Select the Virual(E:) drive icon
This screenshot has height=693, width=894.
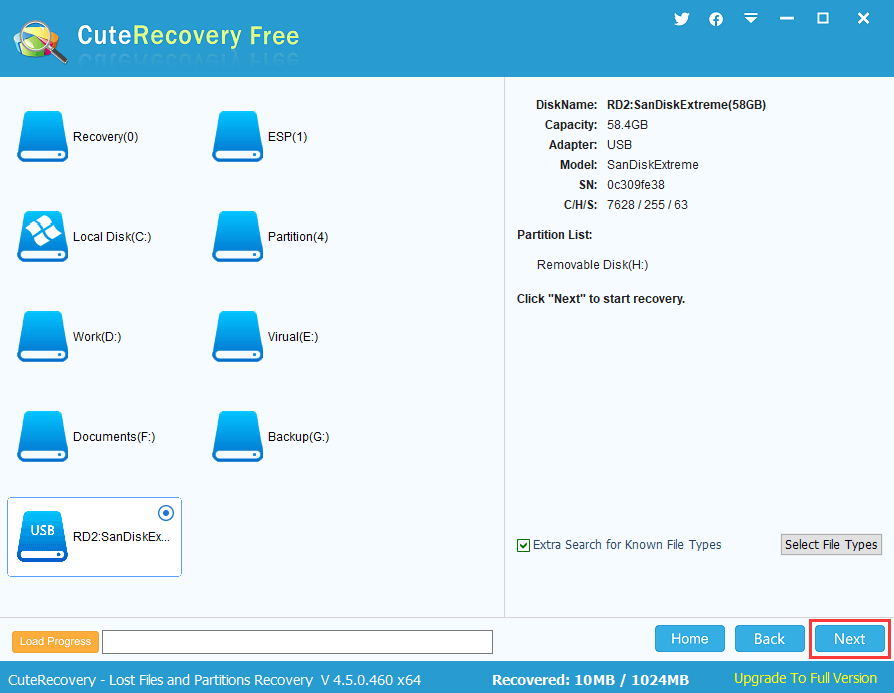point(237,337)
